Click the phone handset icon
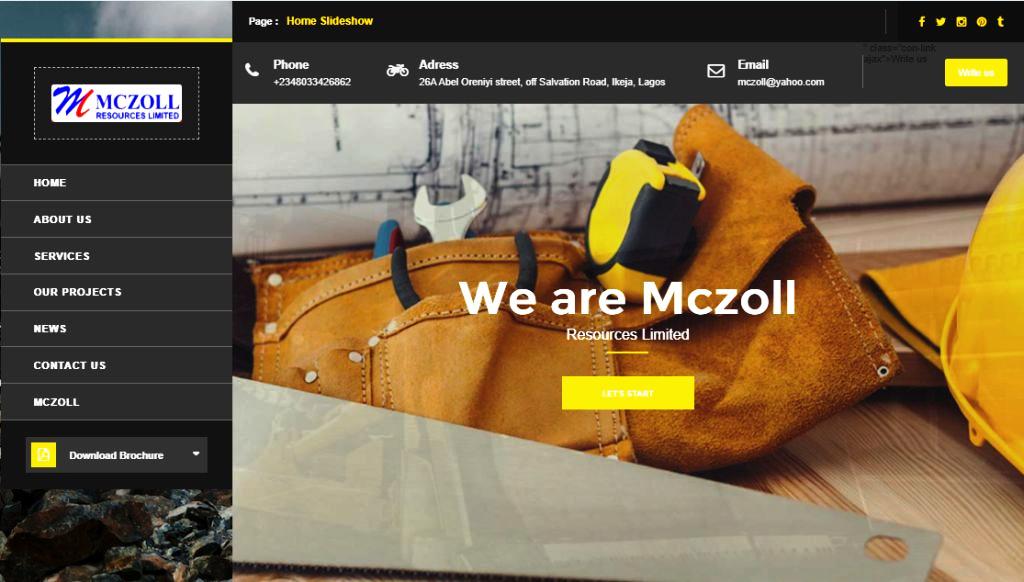1024x582 pixels. 252,70
